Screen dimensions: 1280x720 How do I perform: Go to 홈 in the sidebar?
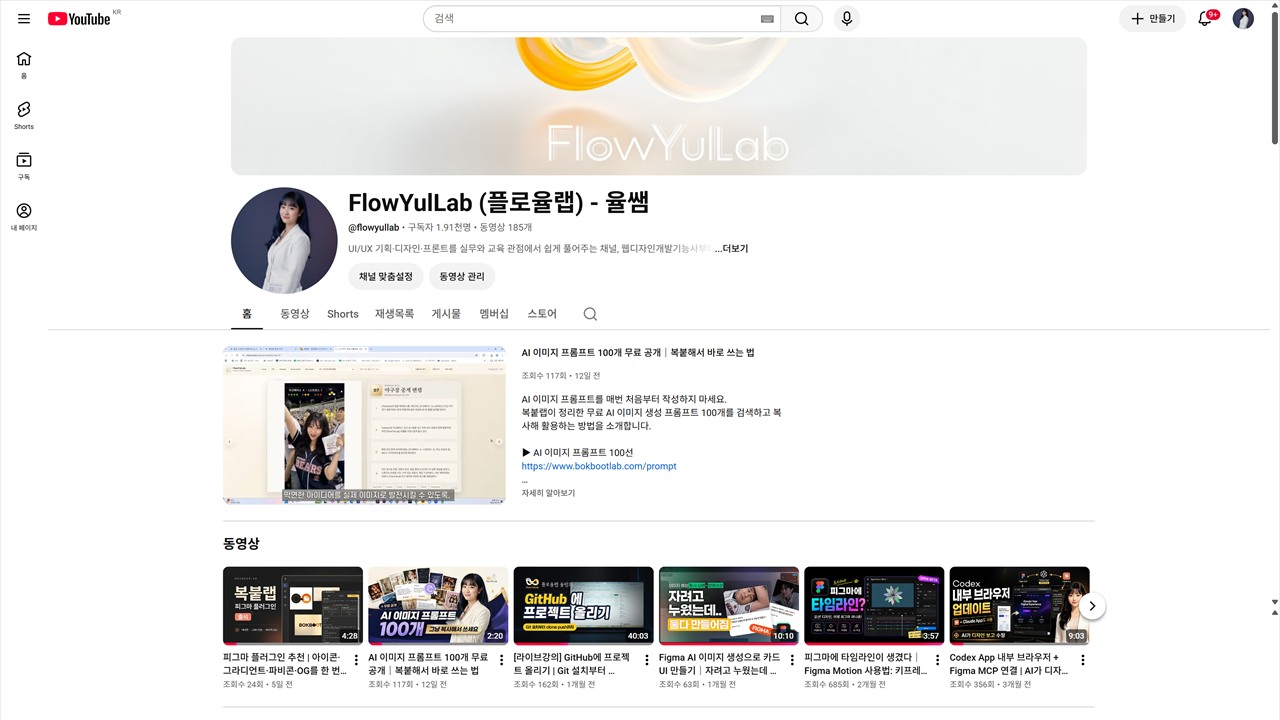[24, 65]
